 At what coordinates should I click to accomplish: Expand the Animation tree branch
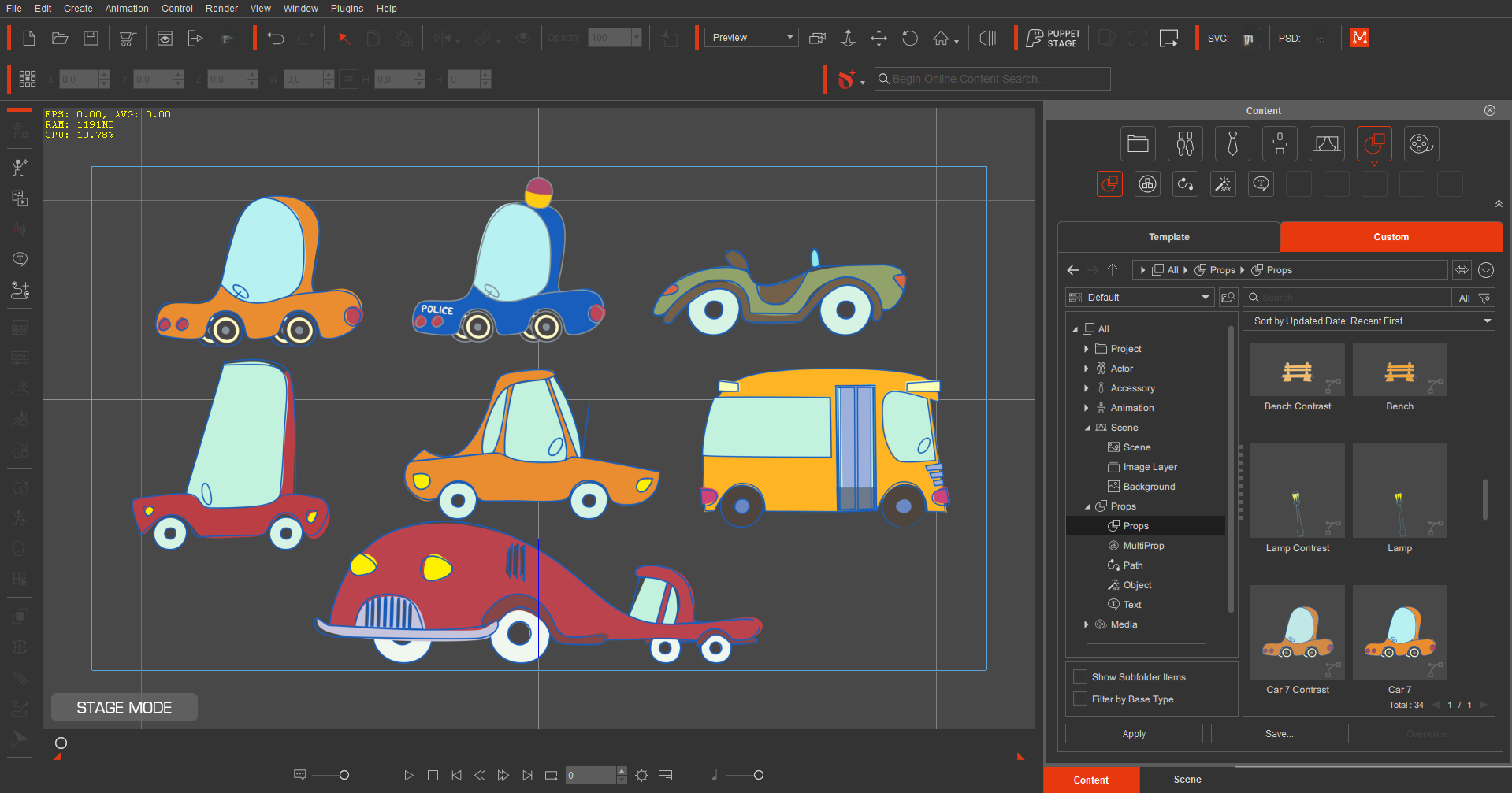pyautogui.click(x=1087, y=407)
